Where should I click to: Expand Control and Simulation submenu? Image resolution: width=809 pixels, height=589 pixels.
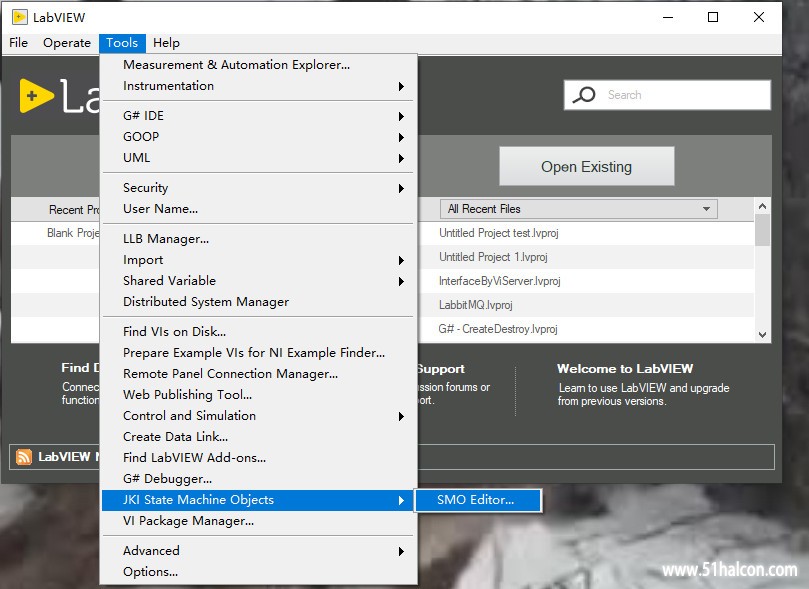[258, 416]
